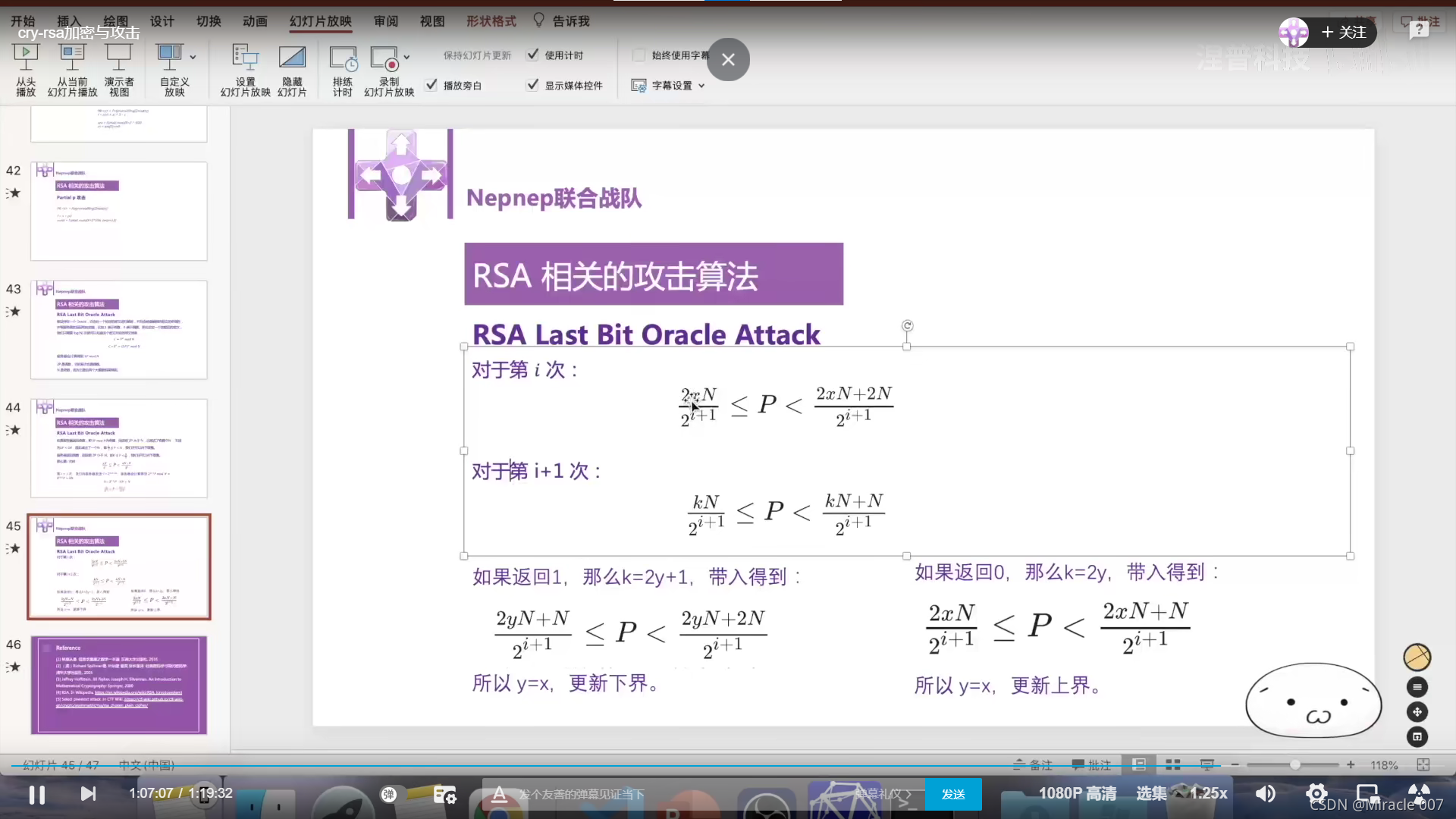Click the Record Slide Show icon

(384, 58)
